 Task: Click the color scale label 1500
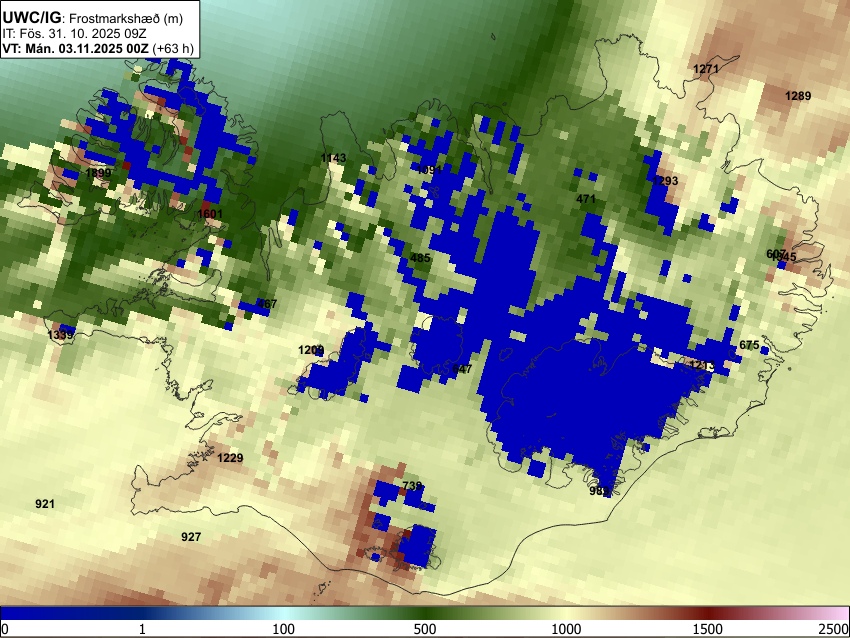point(708,629)
